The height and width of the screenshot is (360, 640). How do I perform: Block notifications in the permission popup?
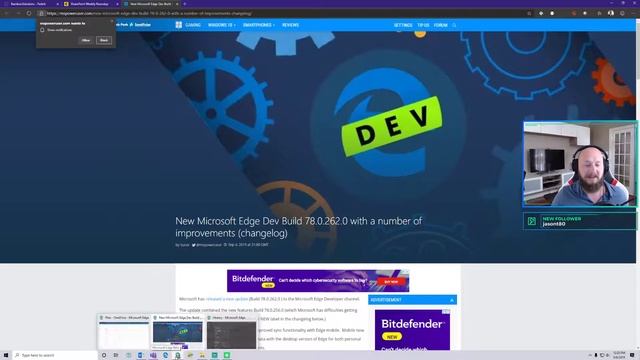tap(104, 40)
